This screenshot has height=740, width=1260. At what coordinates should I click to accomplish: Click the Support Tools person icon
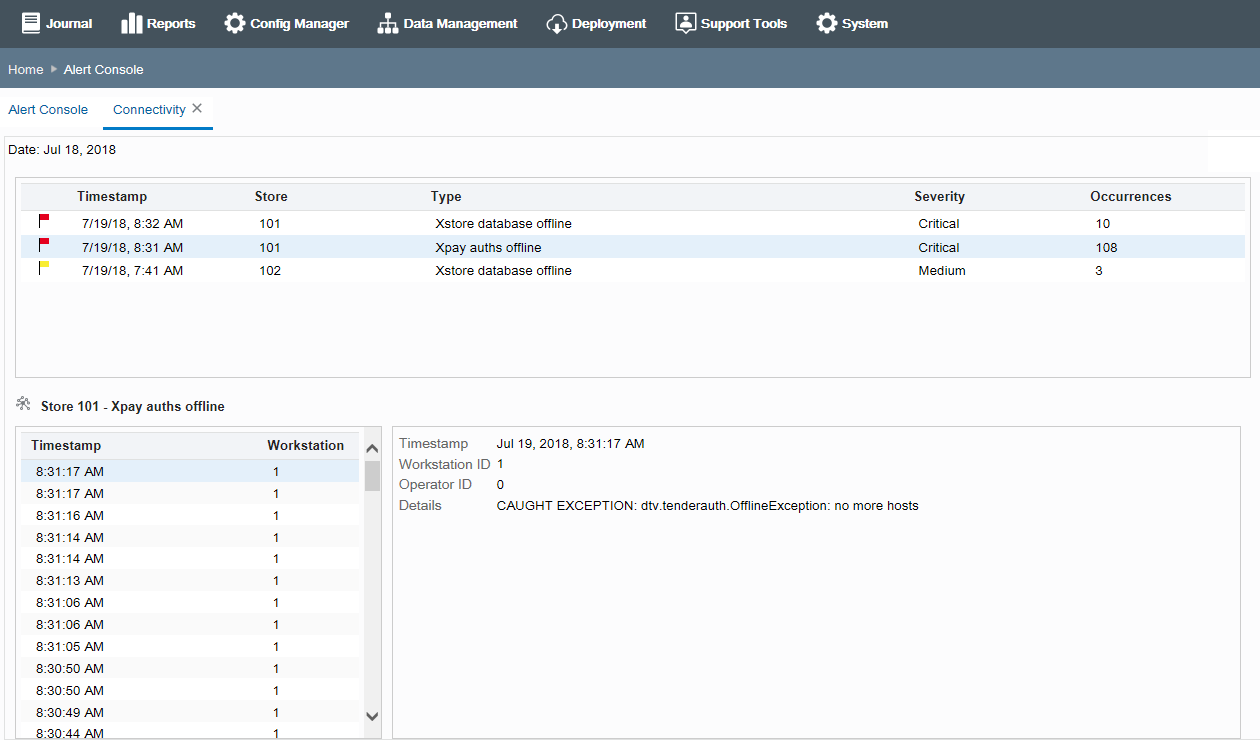coord(686,23)
